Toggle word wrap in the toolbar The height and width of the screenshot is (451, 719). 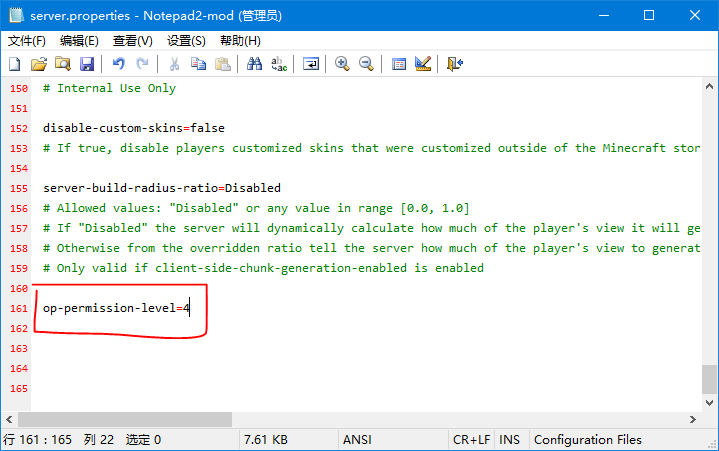tap(311, 64)
